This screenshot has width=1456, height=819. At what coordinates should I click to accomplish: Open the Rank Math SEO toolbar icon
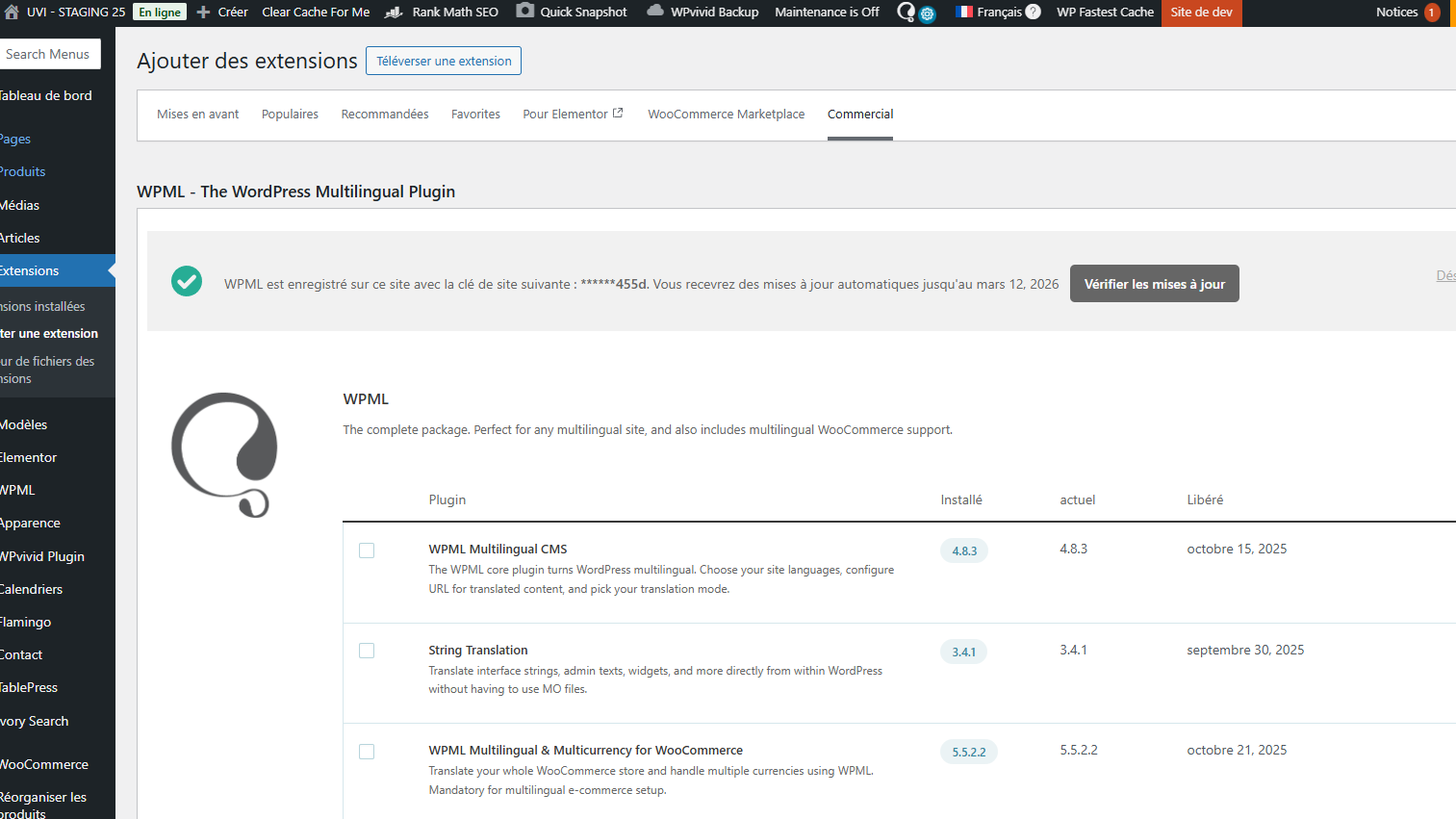coord(394,13)
